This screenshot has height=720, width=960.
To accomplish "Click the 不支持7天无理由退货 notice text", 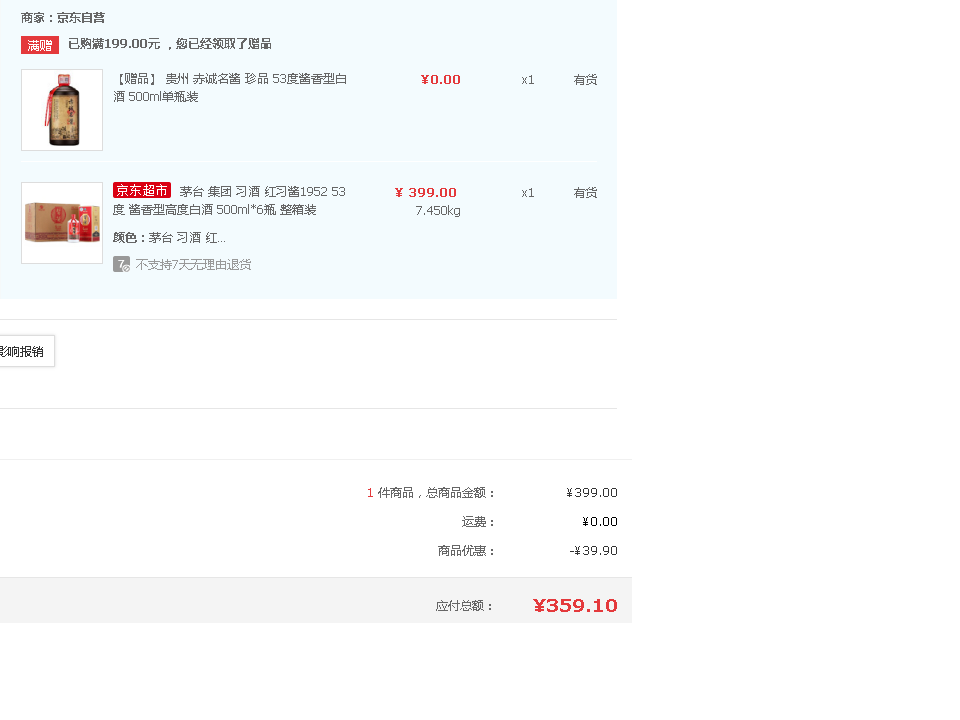I will pos(193,264).
